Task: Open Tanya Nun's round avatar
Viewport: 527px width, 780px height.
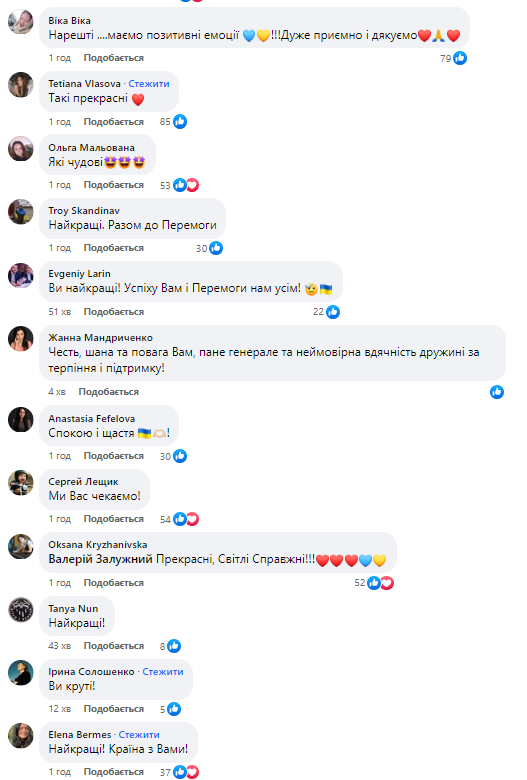Action: click(x=20, y=610)
